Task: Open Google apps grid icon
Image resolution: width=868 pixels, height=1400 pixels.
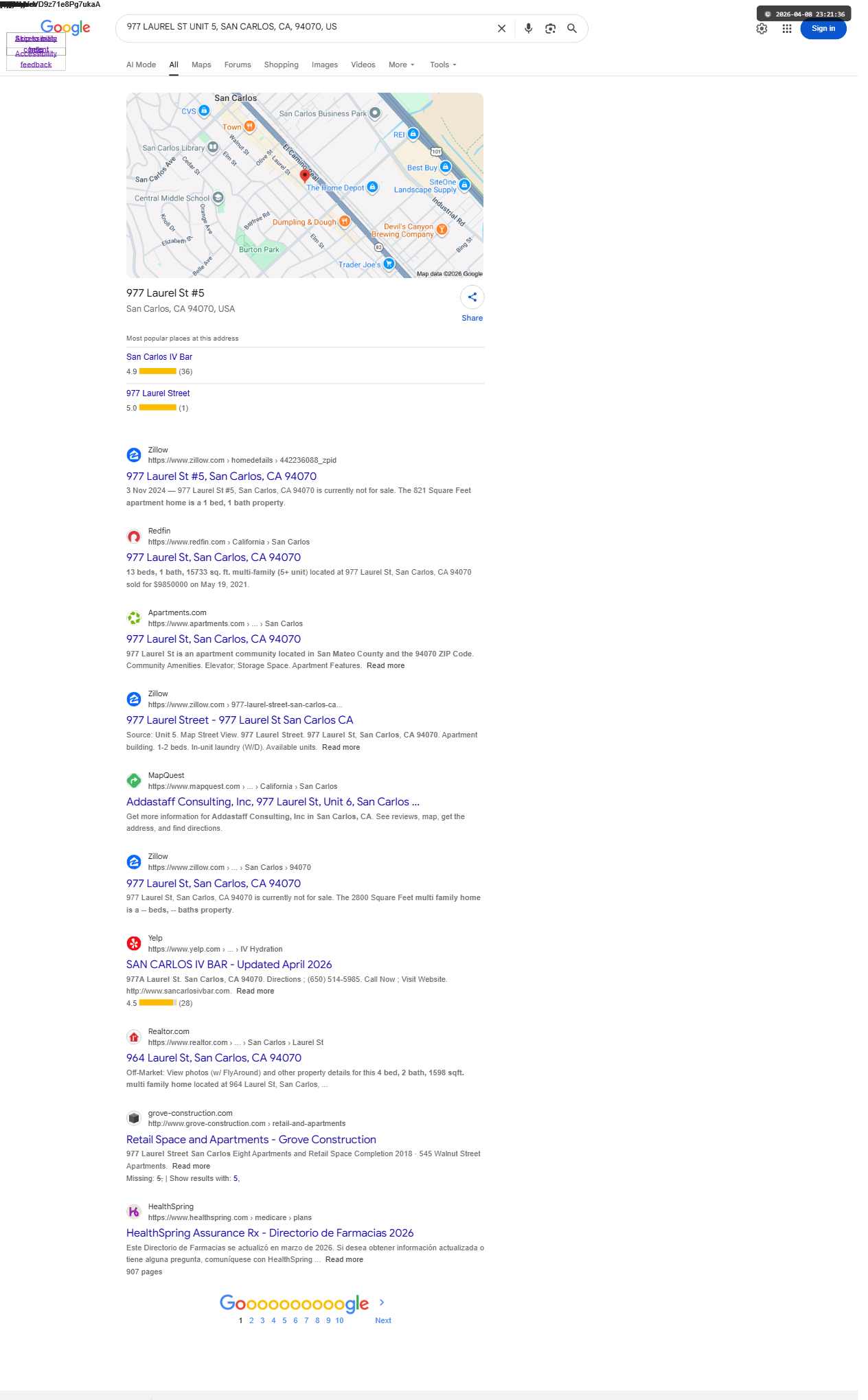Action: click(787, 29)
